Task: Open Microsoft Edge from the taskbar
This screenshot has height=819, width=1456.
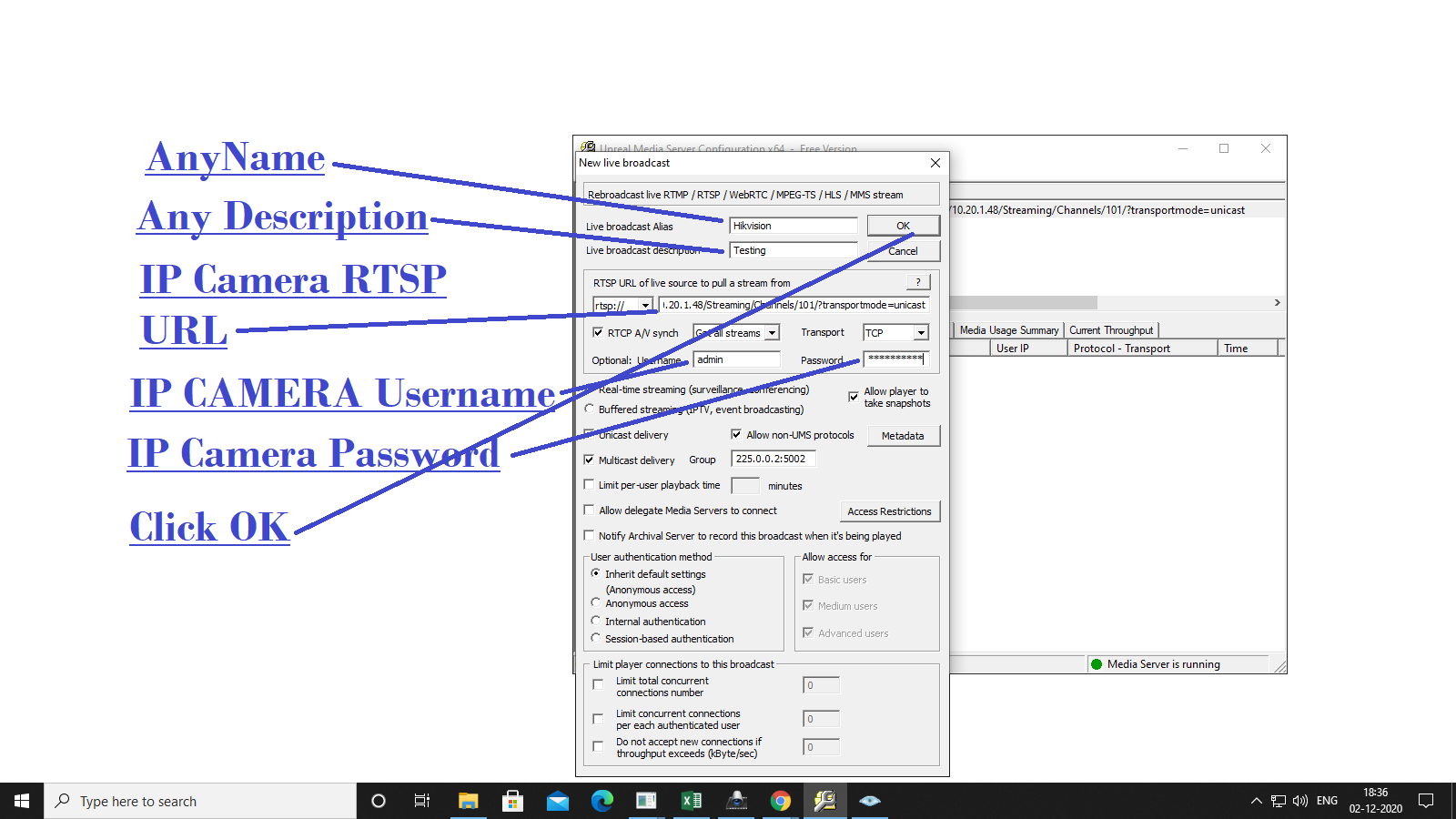Action: pyautogui.click(x=602, y=801)
